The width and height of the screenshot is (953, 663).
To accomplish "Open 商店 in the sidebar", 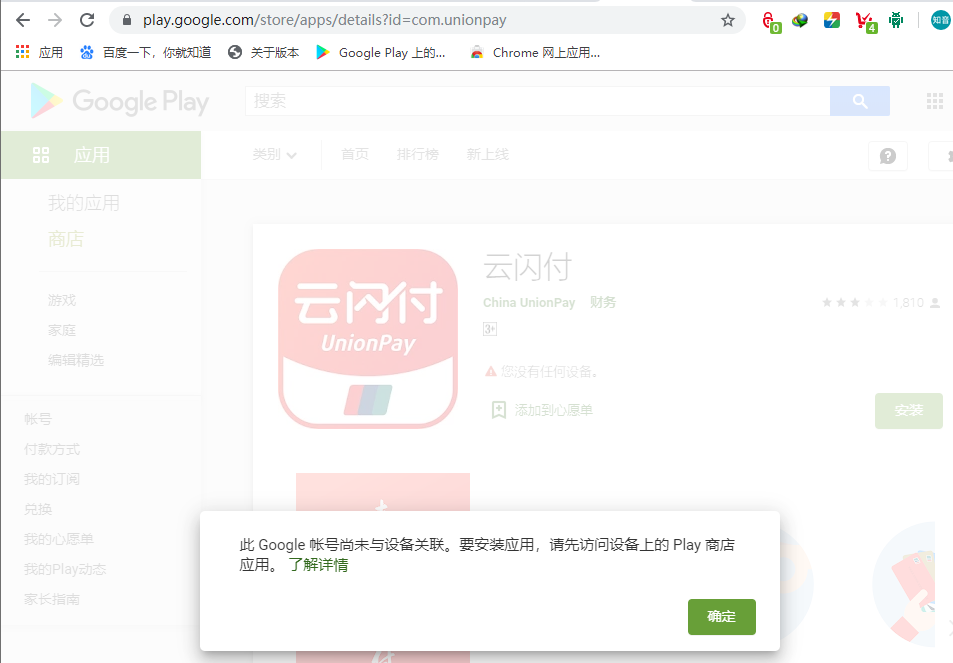I will (x=66, y=239).
